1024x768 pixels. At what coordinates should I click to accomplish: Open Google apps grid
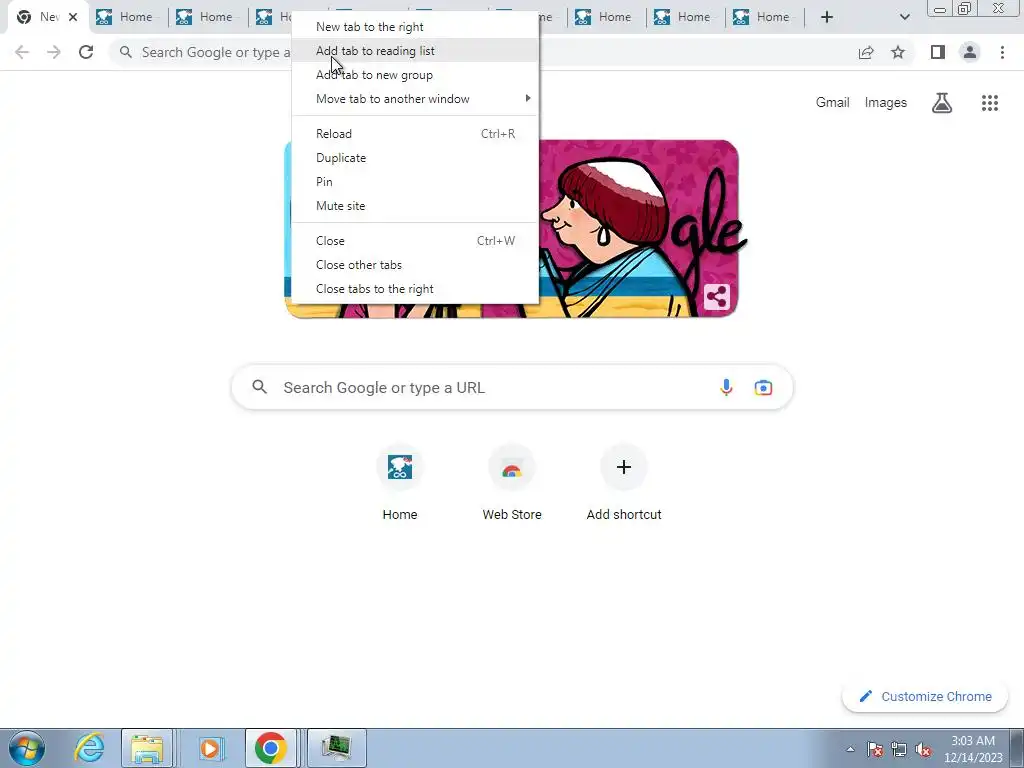coord(990,103)
